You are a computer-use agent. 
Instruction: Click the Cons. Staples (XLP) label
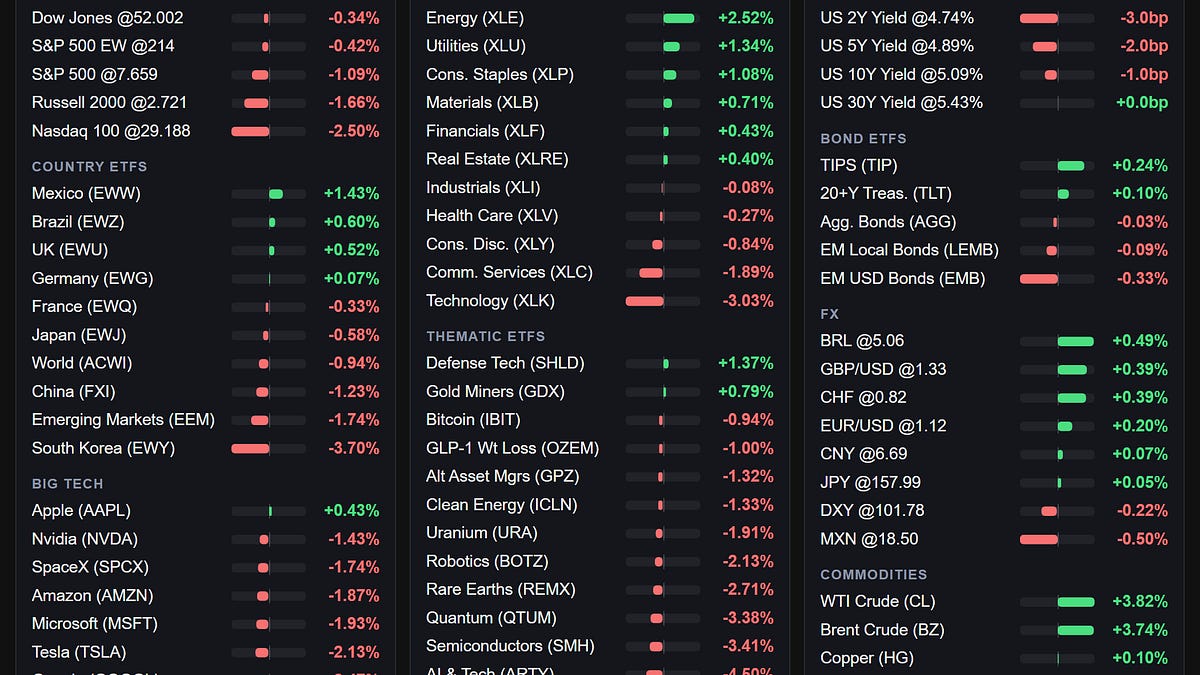click(x=500, y=74)
